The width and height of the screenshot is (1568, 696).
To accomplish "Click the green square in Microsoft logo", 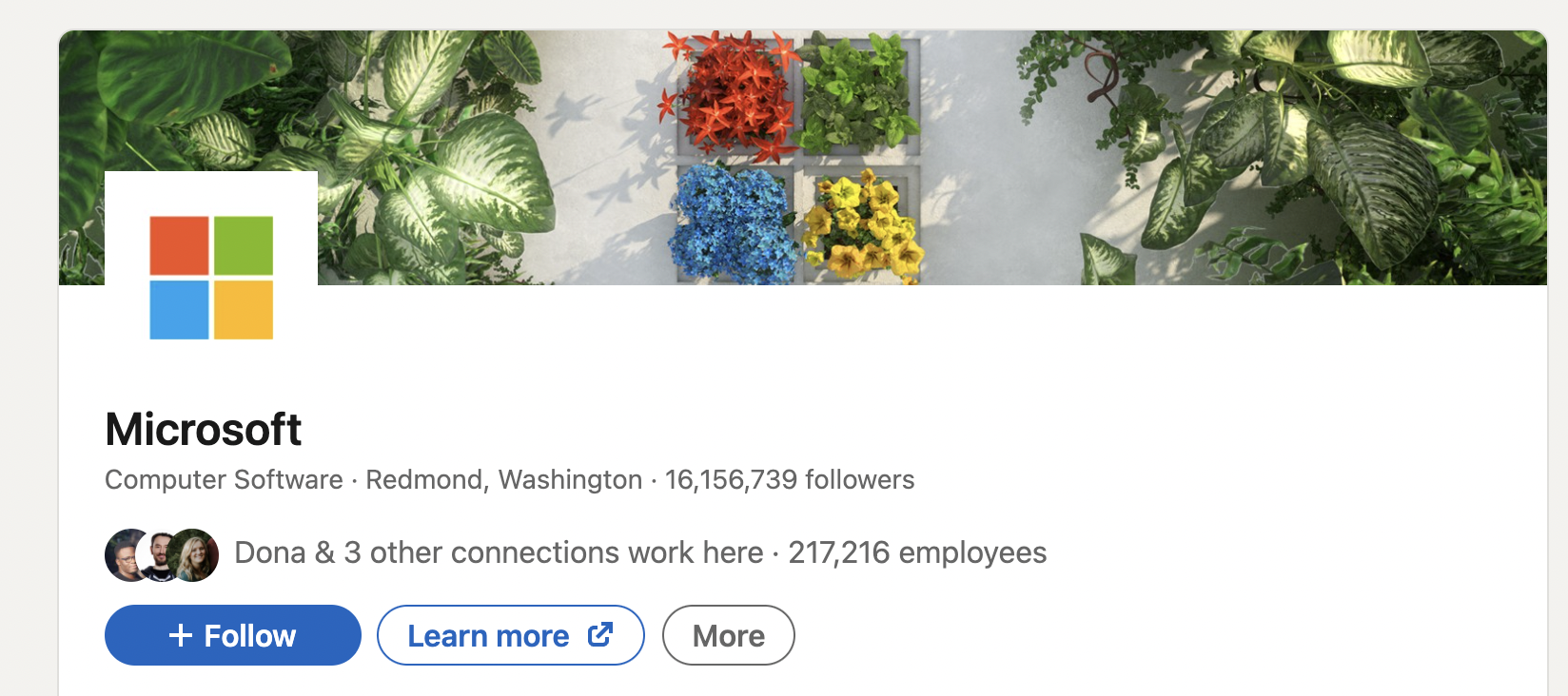I will (x=244, y=245).
